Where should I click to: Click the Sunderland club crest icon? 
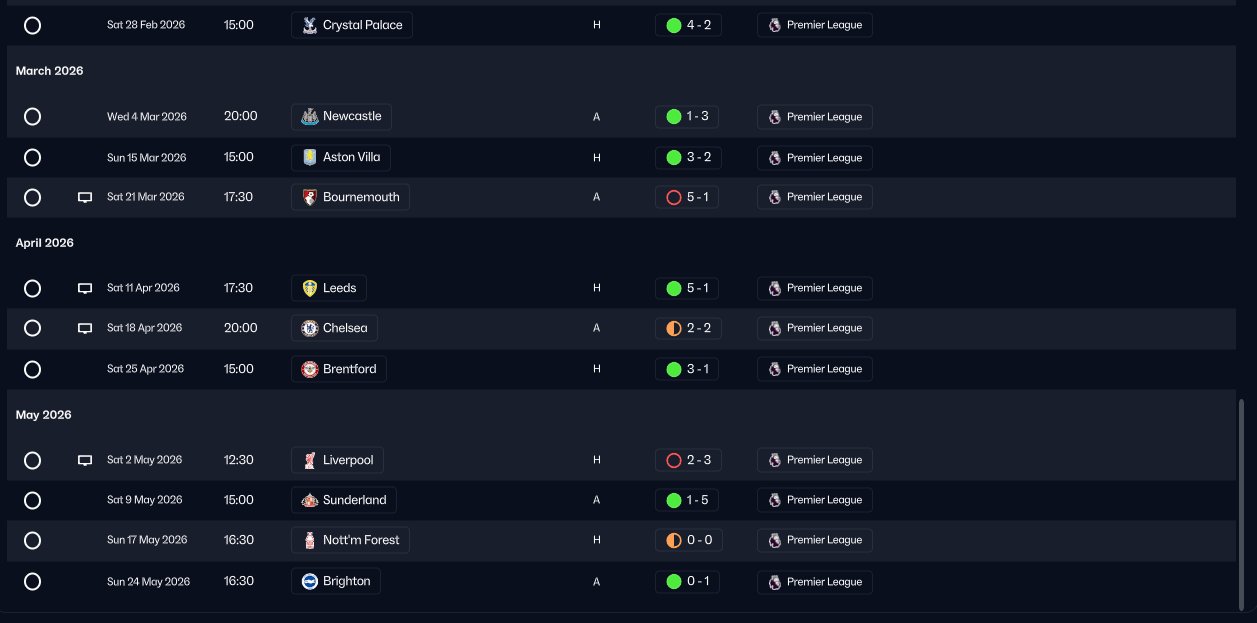(310, 500)
